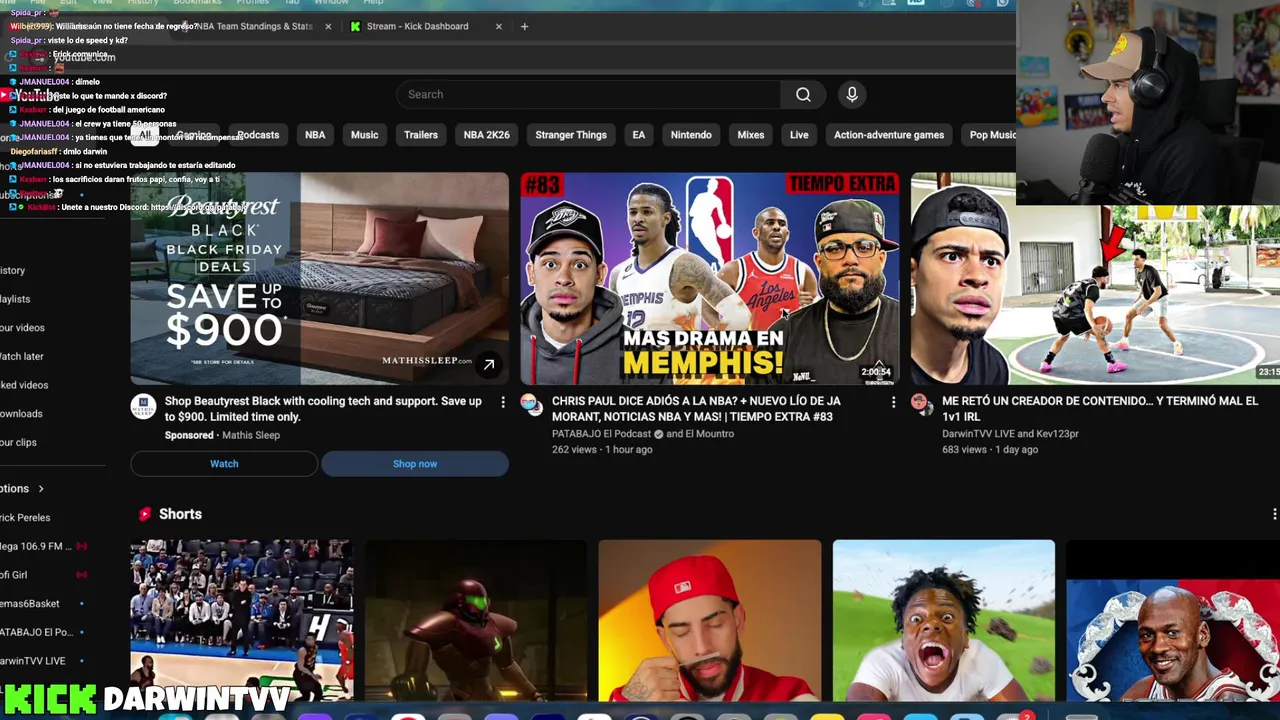This screenshot has height=720, width=1280.
Task: Open ME RETÓ UN CREADOR video title
Action: tap(1100, 409)
